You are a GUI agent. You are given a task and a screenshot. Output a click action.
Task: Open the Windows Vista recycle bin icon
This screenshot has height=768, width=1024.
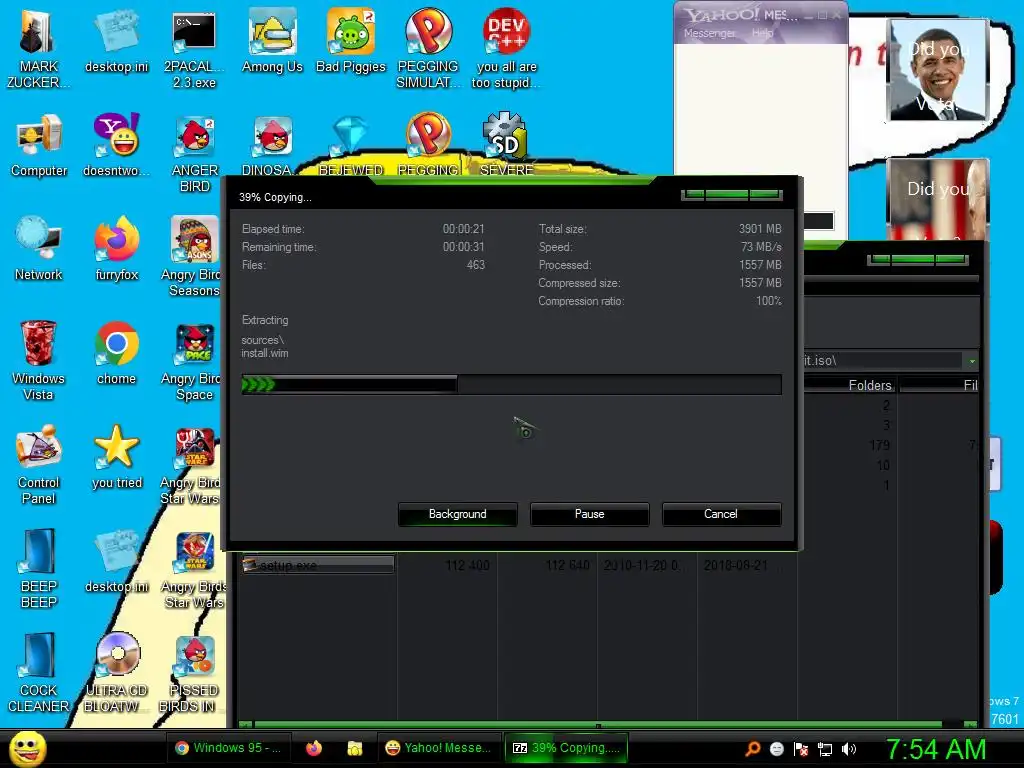39,360
